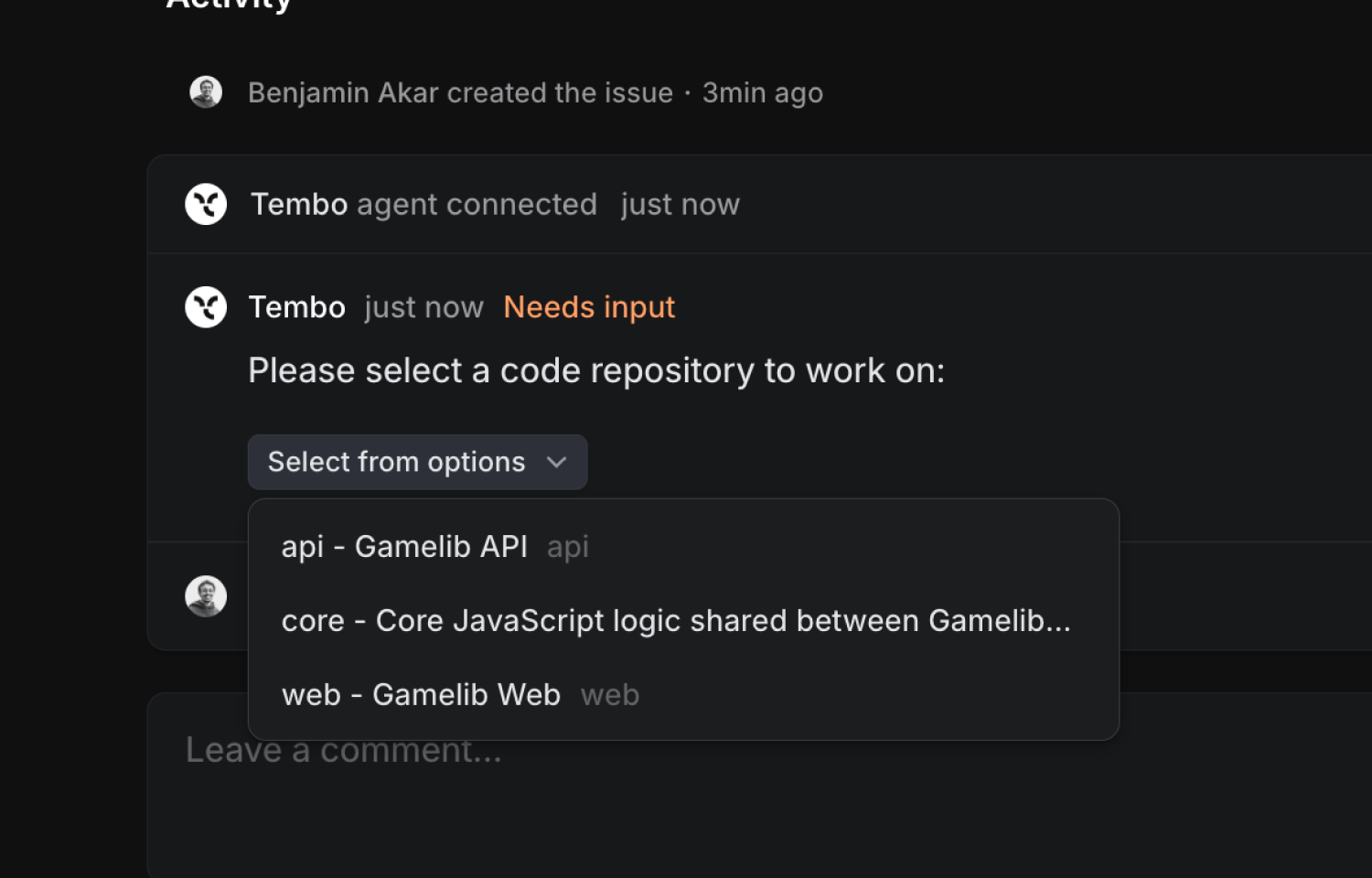Screen dimensions: 1372x878
Task: Click the 'Leave a comment' input field
Action: click(x=344, y=750)
